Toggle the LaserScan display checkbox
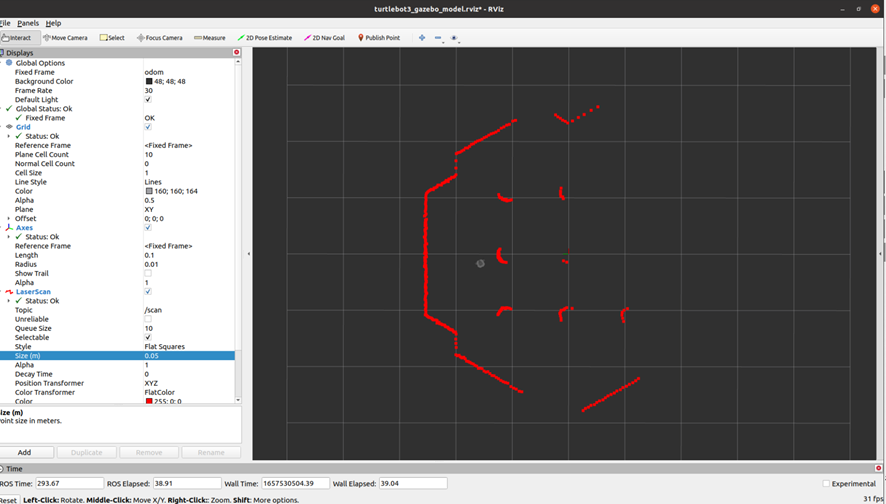886x504 pixels. pos(148,292)
